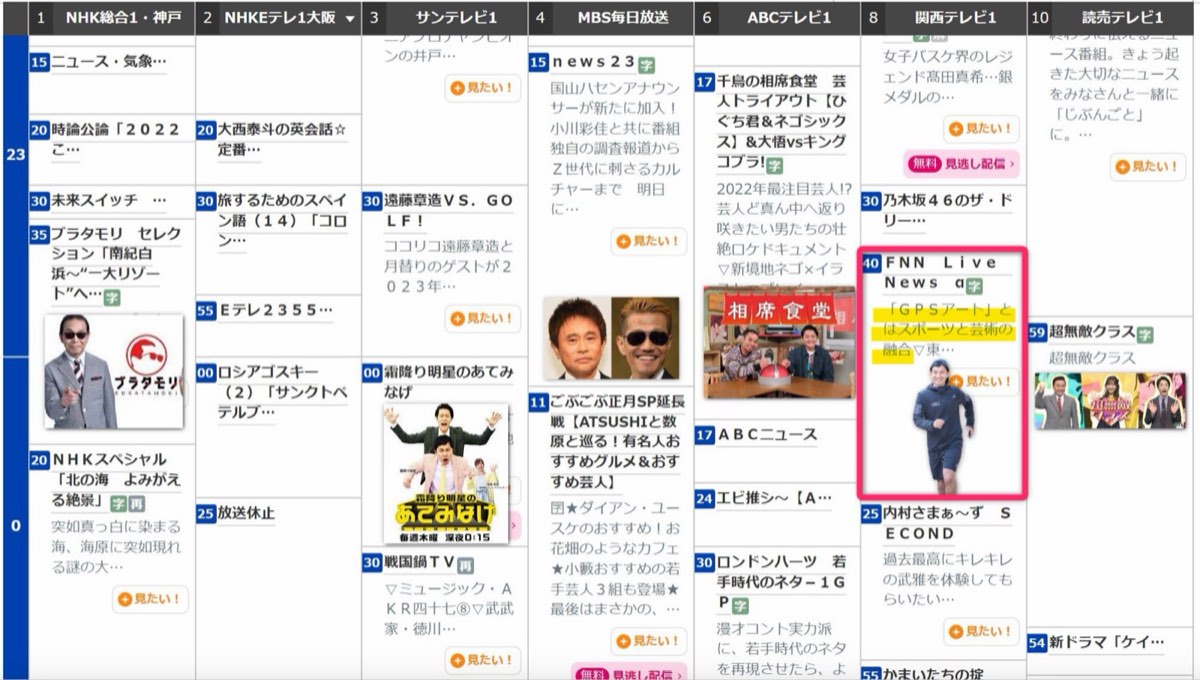Select the サンテレビ1 channel header
Screen dimensions: 1200x680
pyautogui.click(x=445, y=18)
